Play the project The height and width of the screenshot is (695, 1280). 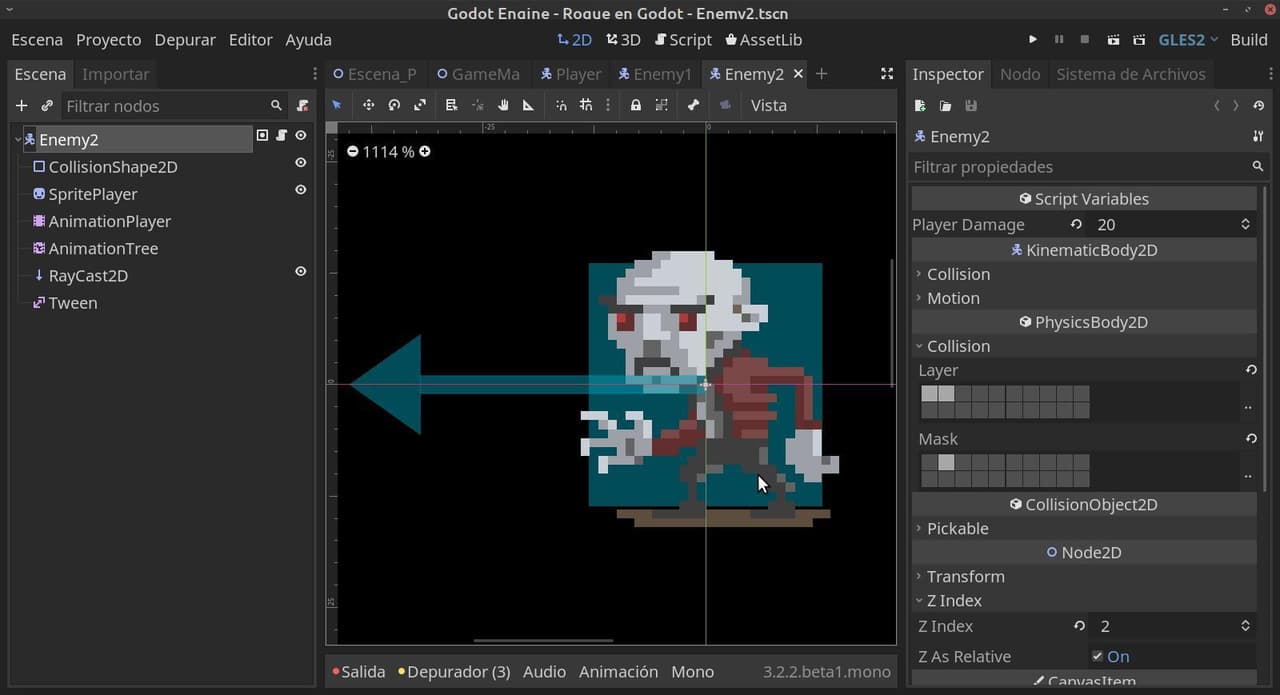point(1033,39)
